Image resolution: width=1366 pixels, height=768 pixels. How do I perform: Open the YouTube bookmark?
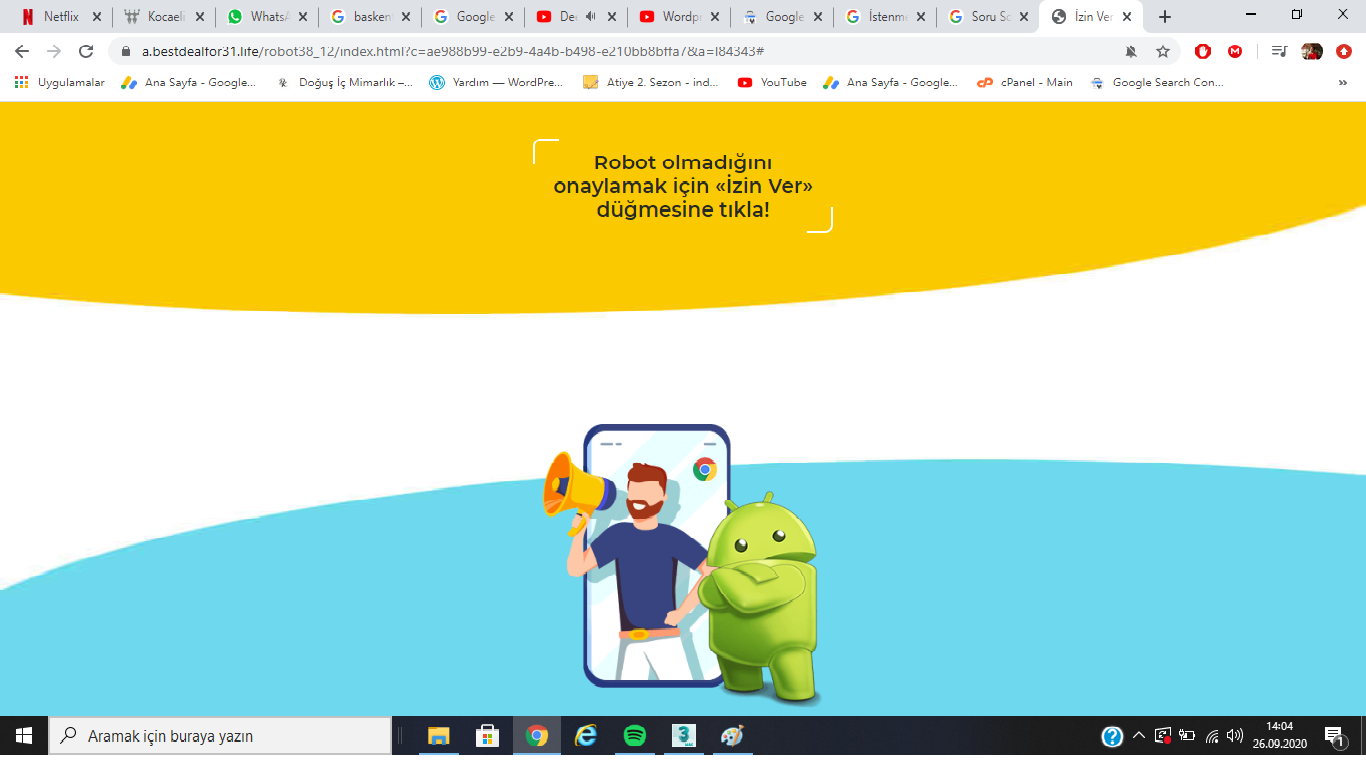pos(772,83)
